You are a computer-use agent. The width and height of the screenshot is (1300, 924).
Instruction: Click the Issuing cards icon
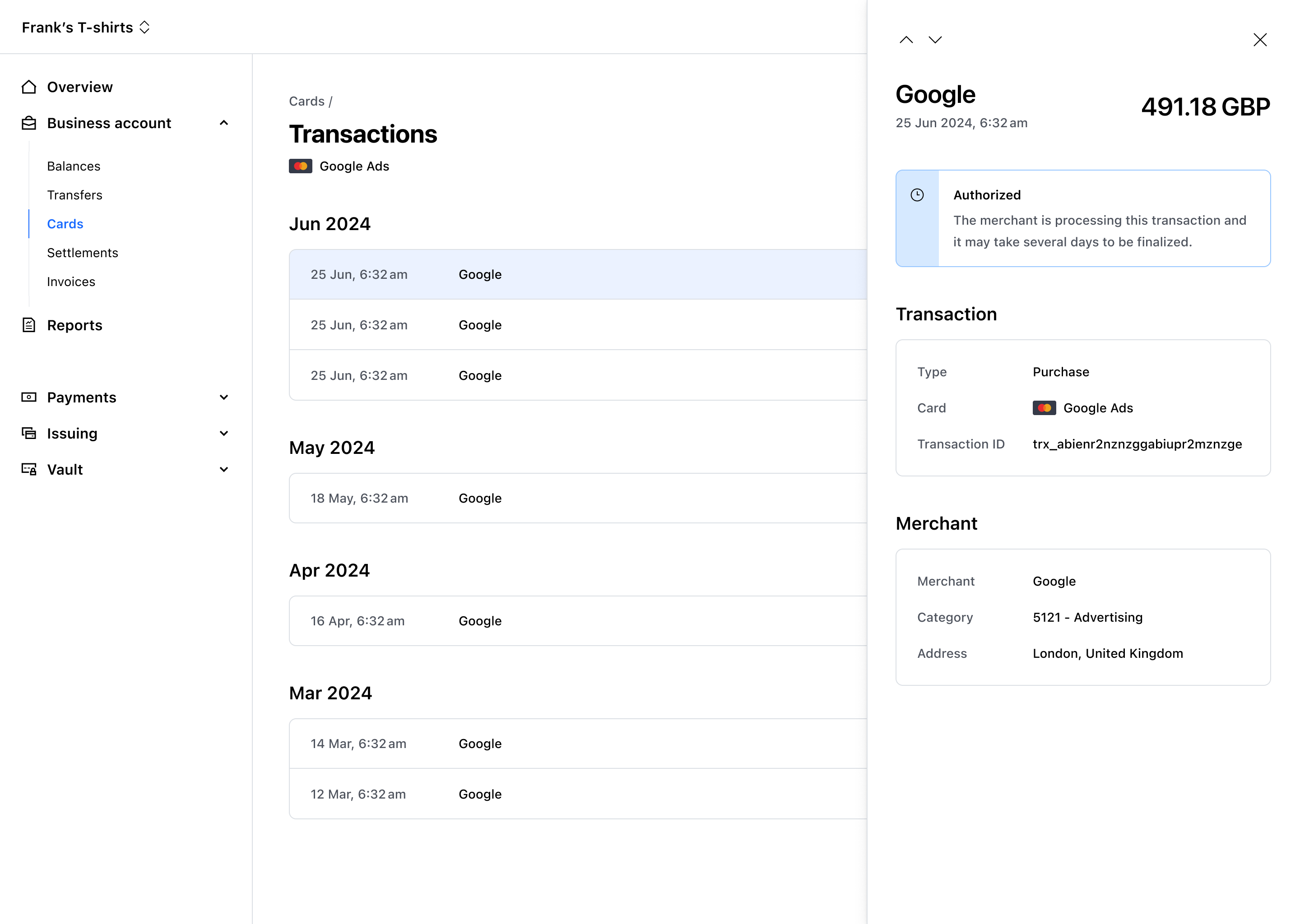pyautogui.click(x=29, y=433)
